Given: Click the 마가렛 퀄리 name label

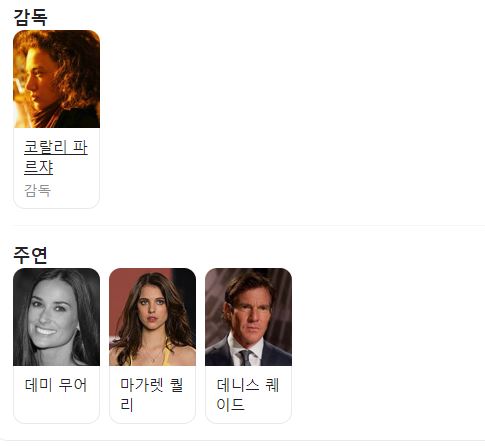Looking at the screenshot, I should pyautogui.click(x=152, y=395).
